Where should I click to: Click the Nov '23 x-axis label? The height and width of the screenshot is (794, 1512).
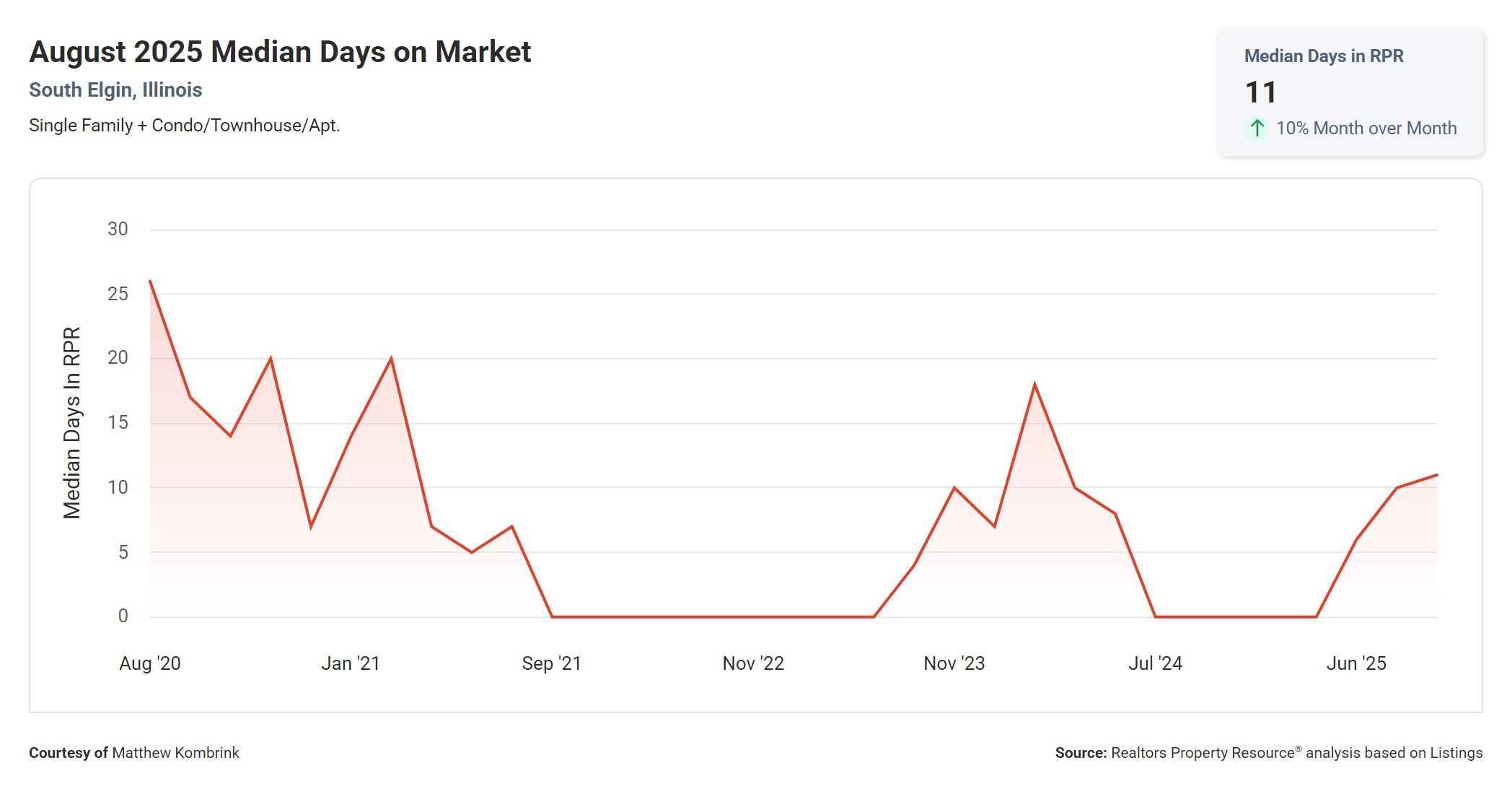(x=954, y=663)
